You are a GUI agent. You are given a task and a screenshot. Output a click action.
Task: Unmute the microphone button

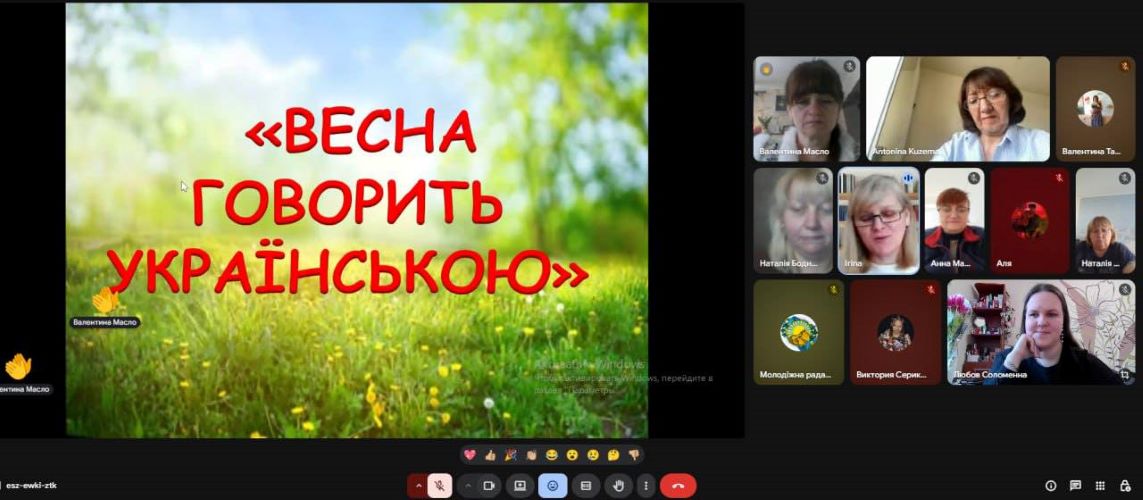click(439, 486)
